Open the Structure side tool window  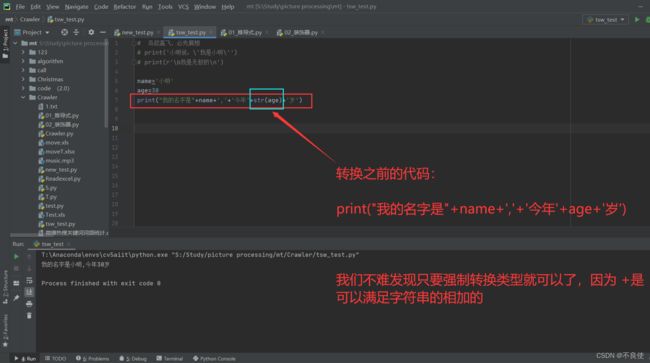pyautogui.click(x=5, y=287)
